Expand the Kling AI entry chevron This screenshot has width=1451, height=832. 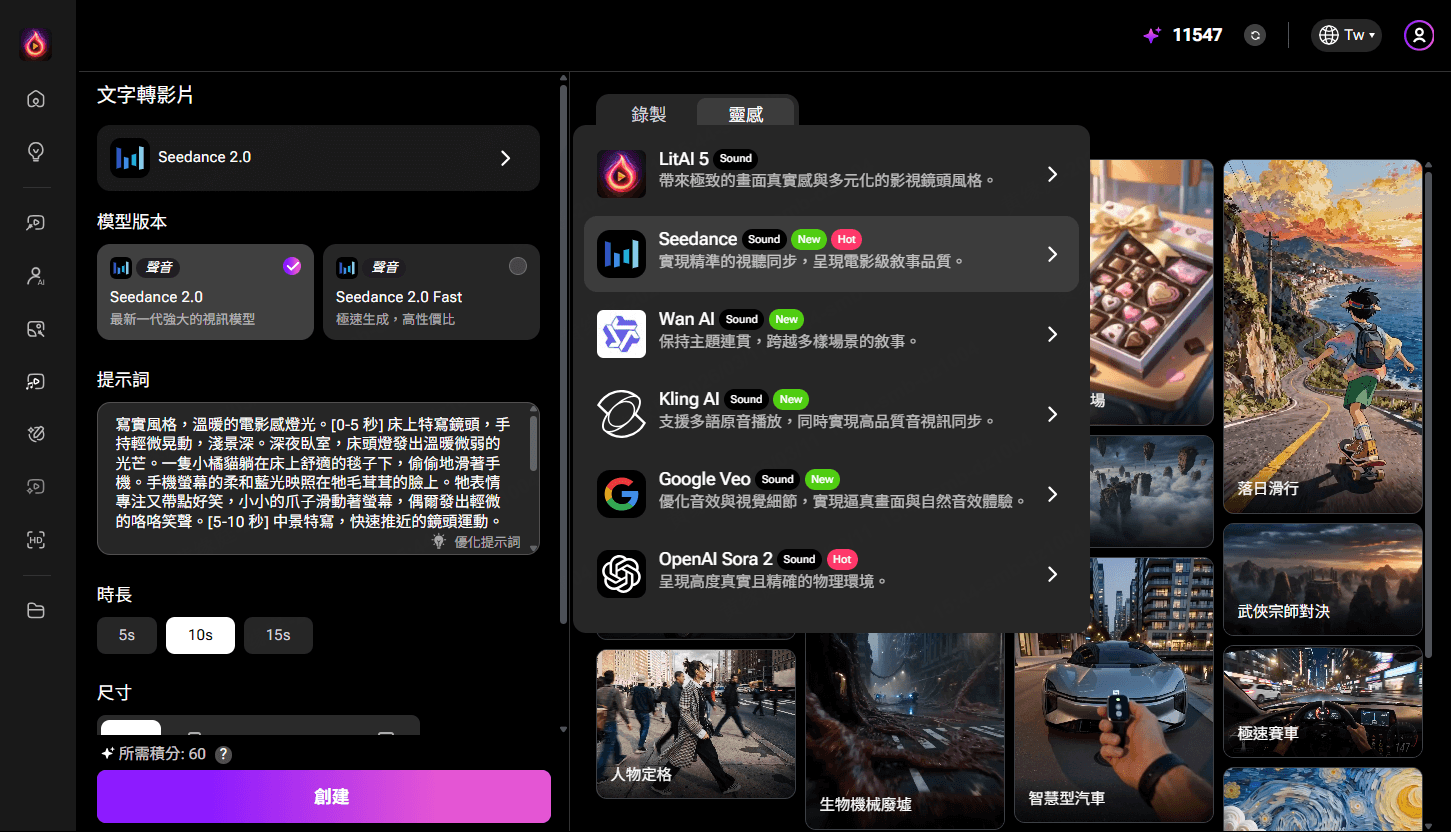(x=1052, y=414)
